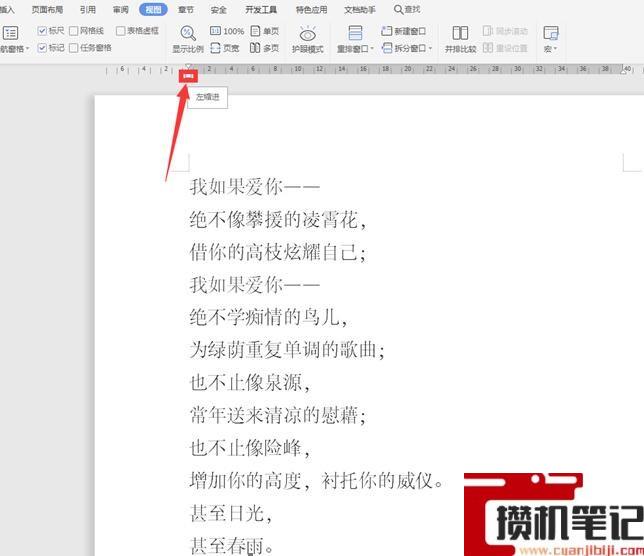Turn on eye protection mode (护眼模式)
This screenshot has height=556, width=644.
point(308,39)
